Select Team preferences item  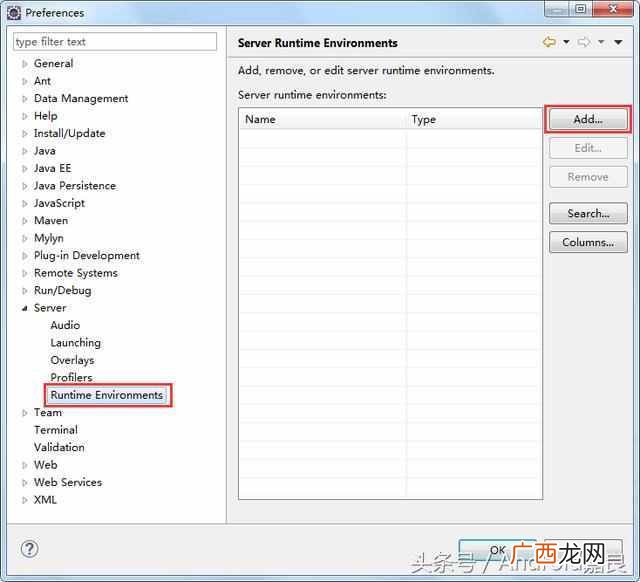[48, 413]
